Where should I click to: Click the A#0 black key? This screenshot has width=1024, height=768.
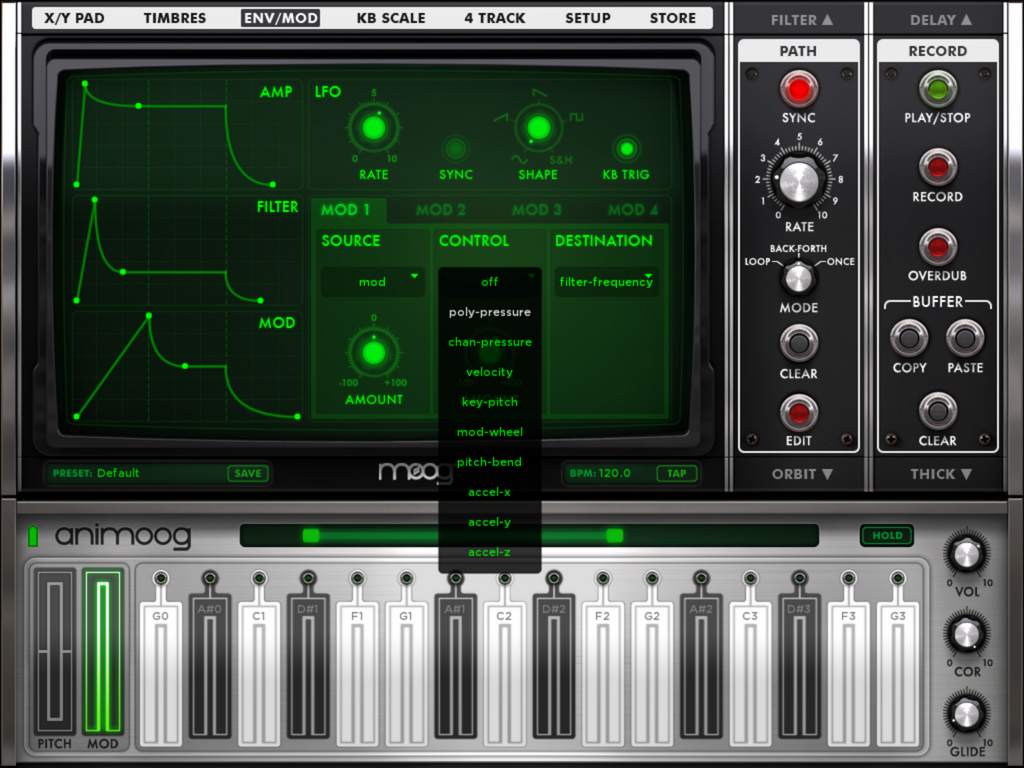click(210, 666)
